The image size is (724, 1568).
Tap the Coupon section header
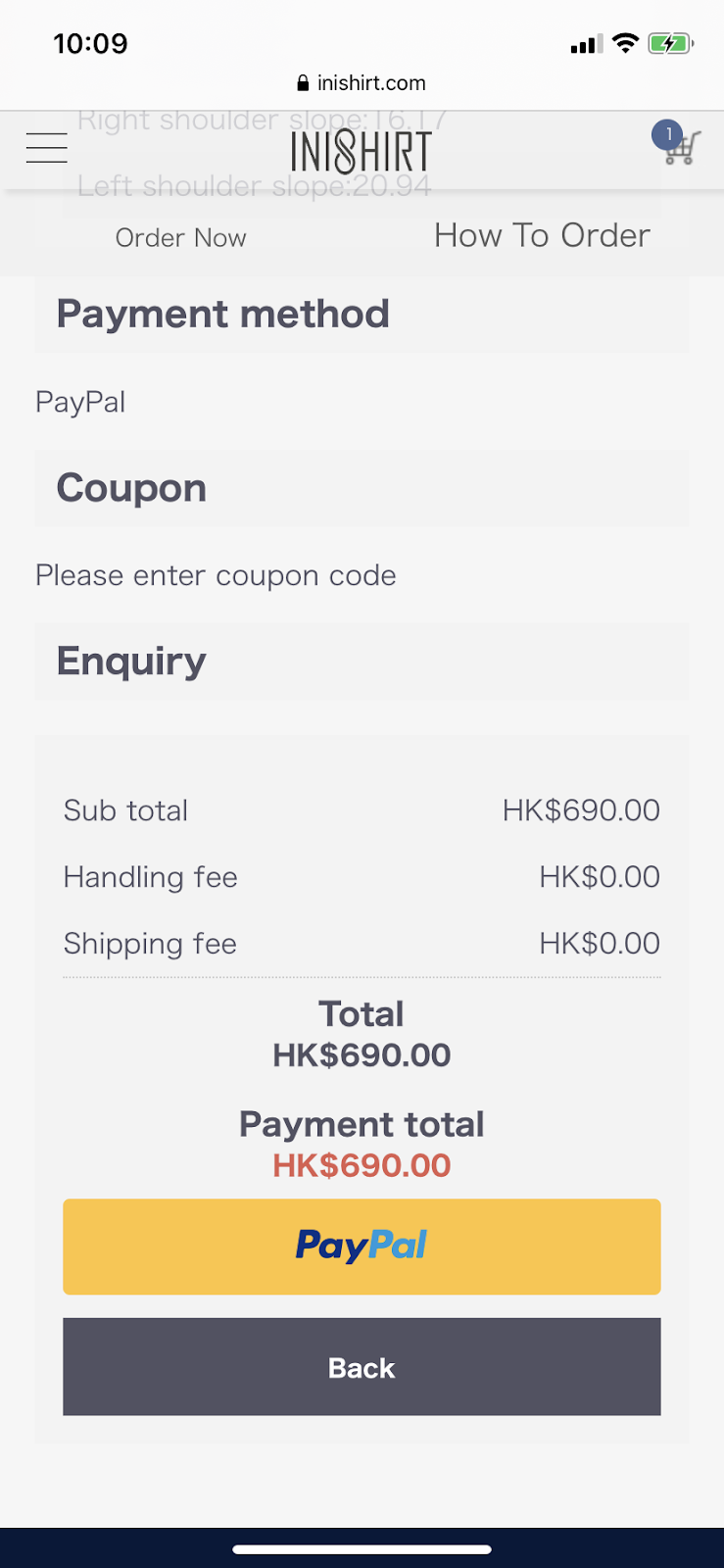coord(362,488)
